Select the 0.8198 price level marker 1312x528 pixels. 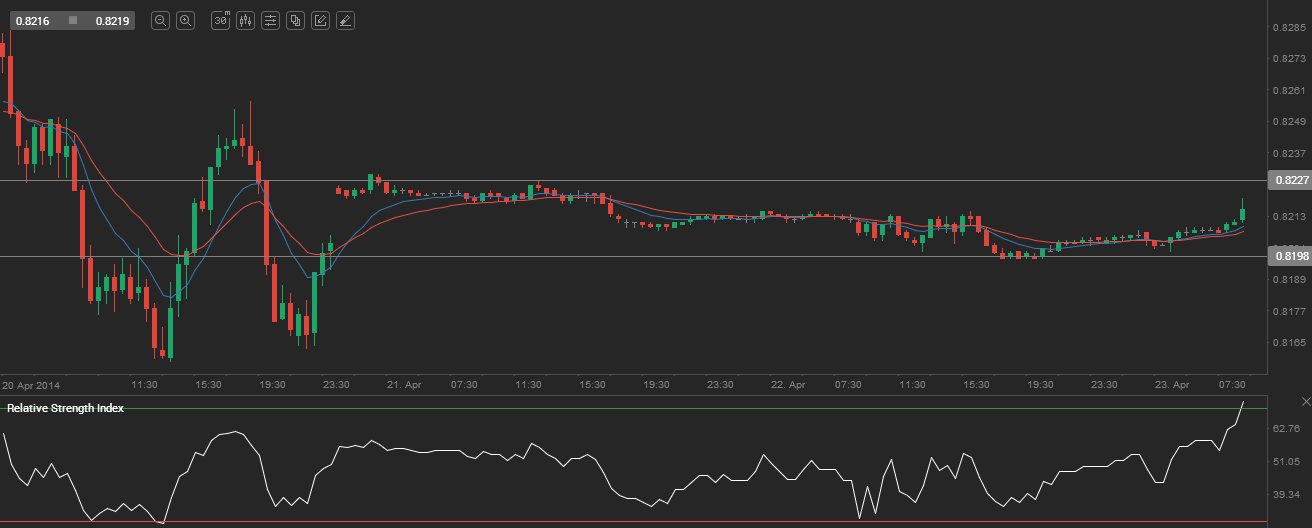[1289, 256]
